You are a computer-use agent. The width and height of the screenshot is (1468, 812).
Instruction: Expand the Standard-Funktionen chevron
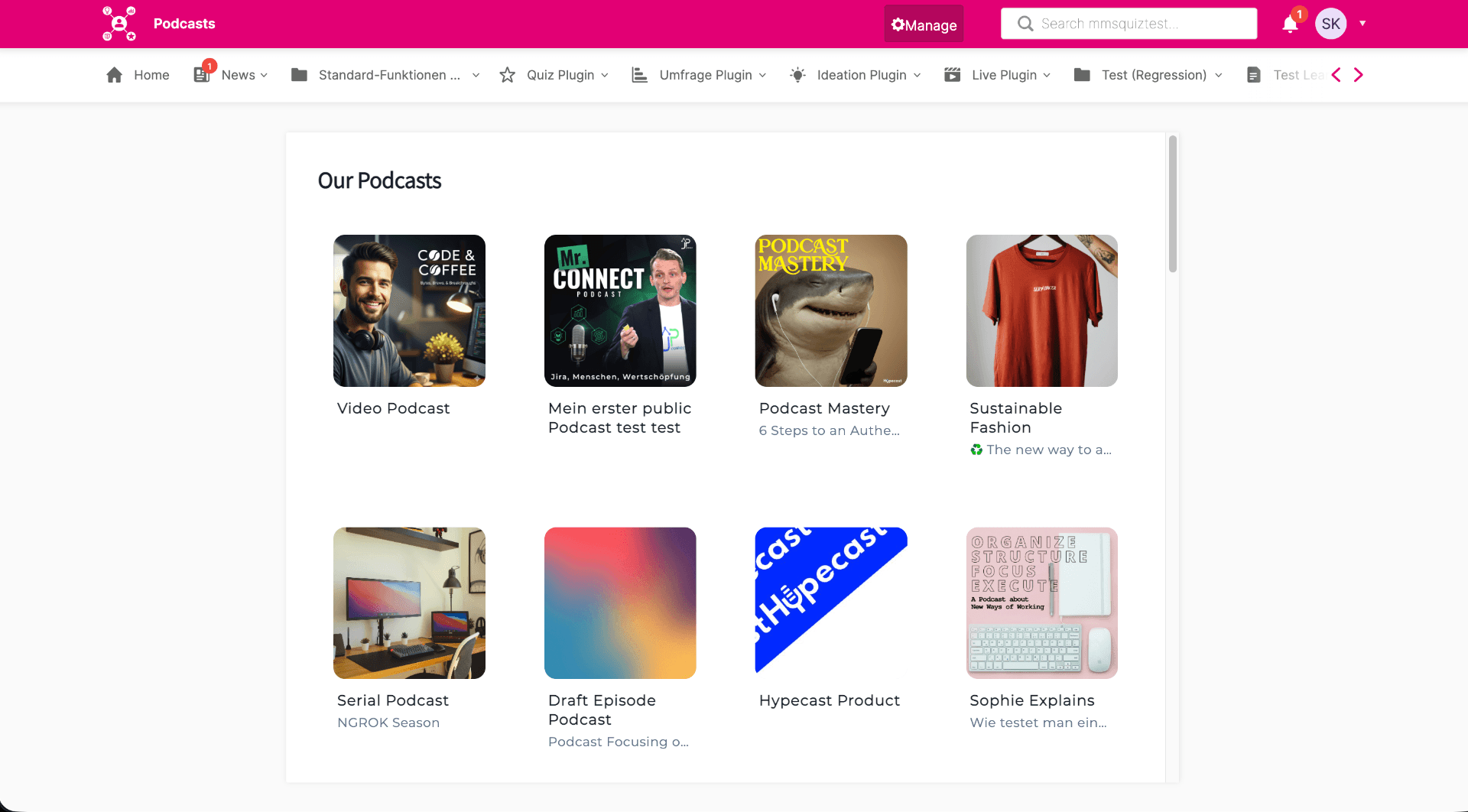476,75
